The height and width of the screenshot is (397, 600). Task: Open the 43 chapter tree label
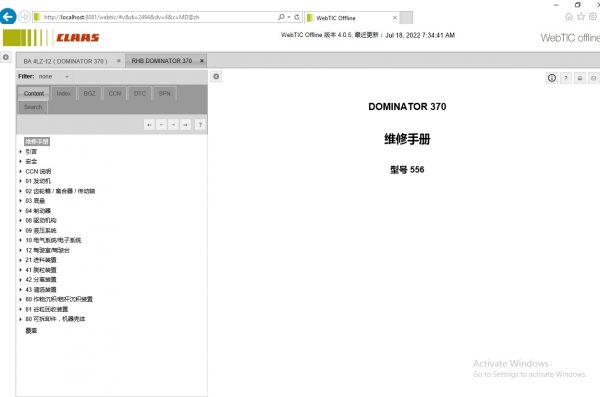[x=41, y=290]
